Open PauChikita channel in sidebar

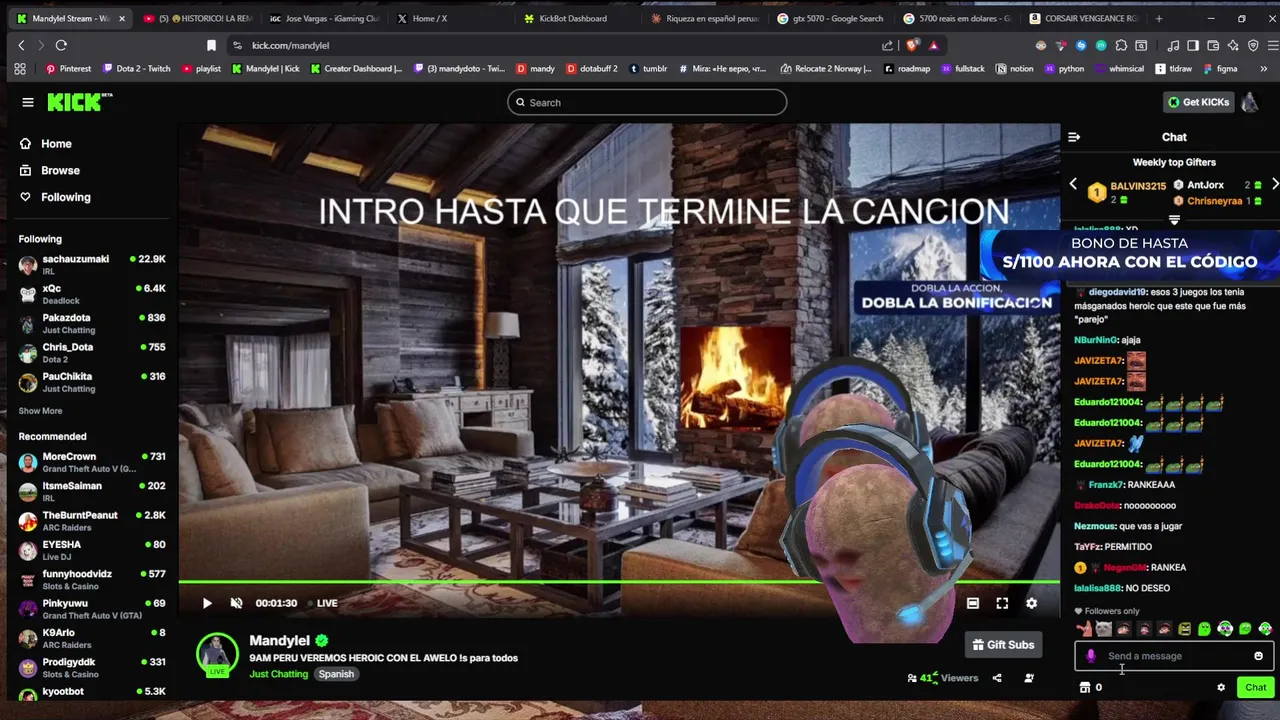[92, 382]
